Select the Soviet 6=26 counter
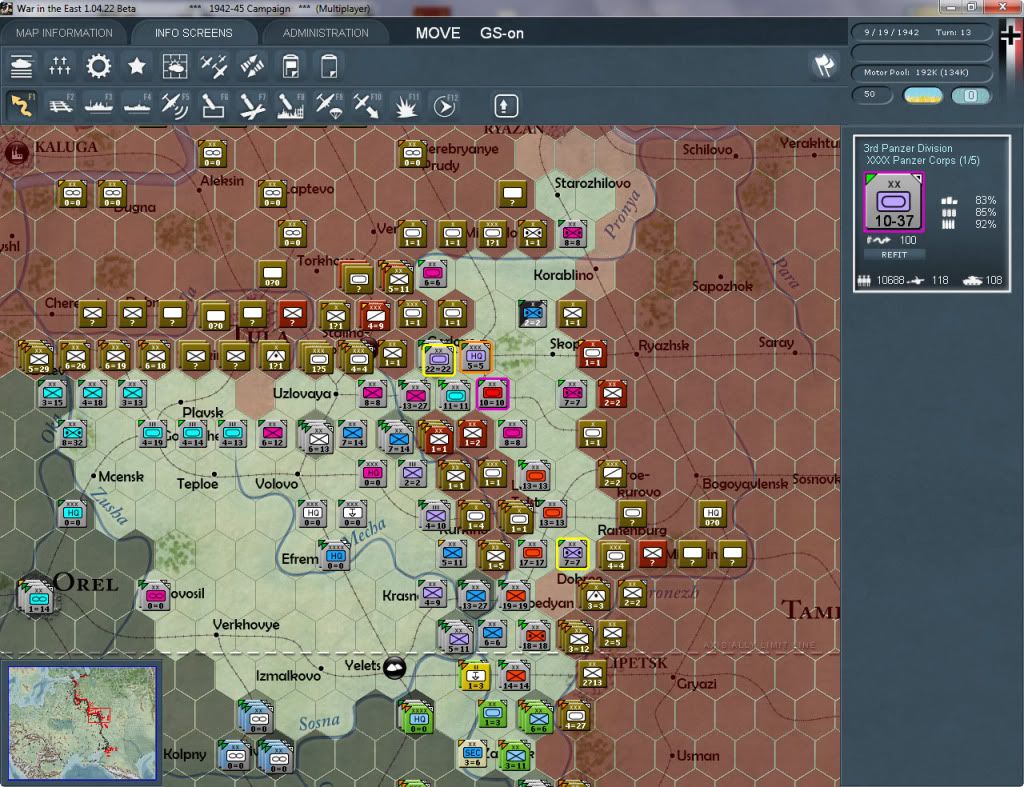This screenshot has width=1024, height=787. [x=75, y=357]
